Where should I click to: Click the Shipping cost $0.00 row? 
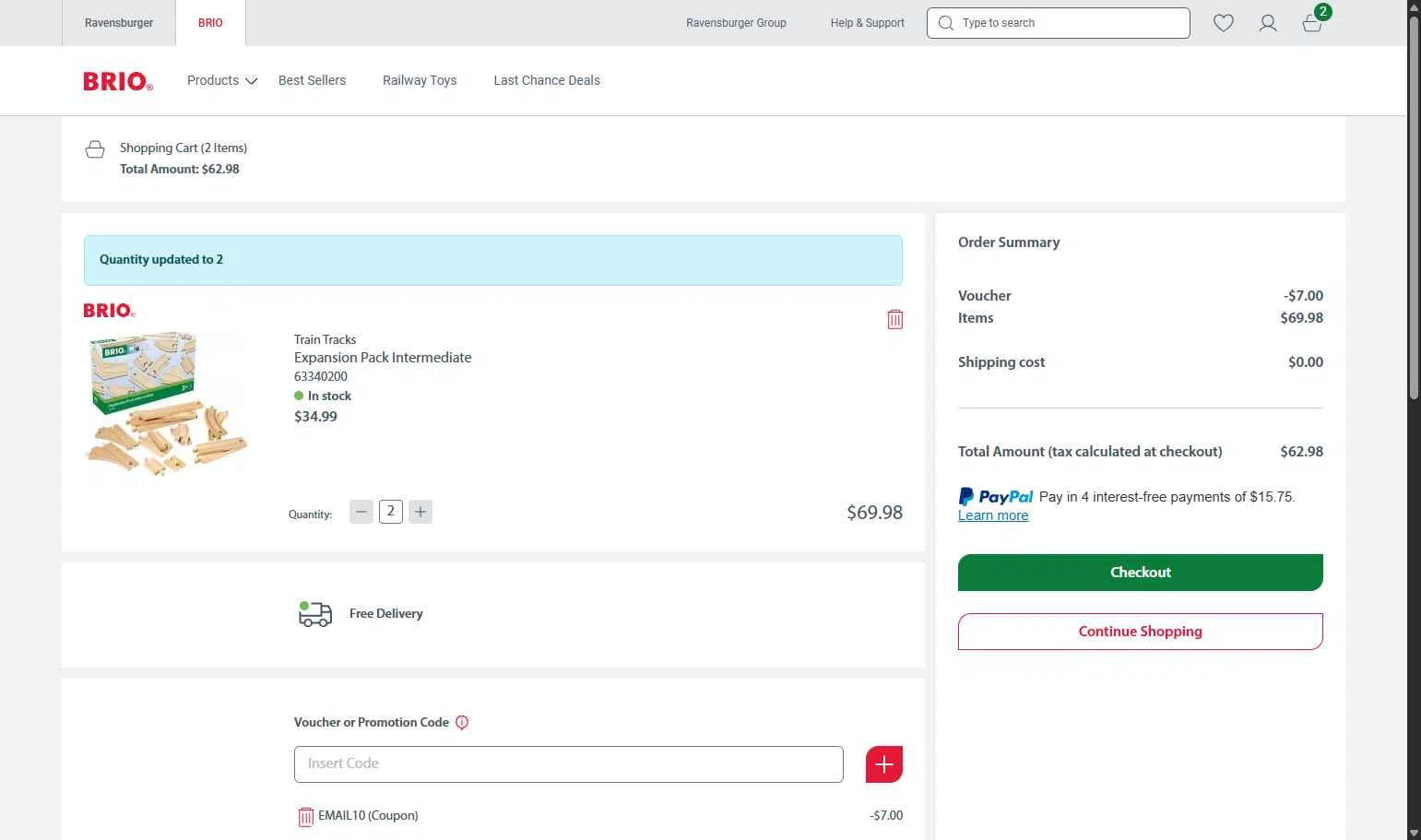click(x=1141, y=362)
